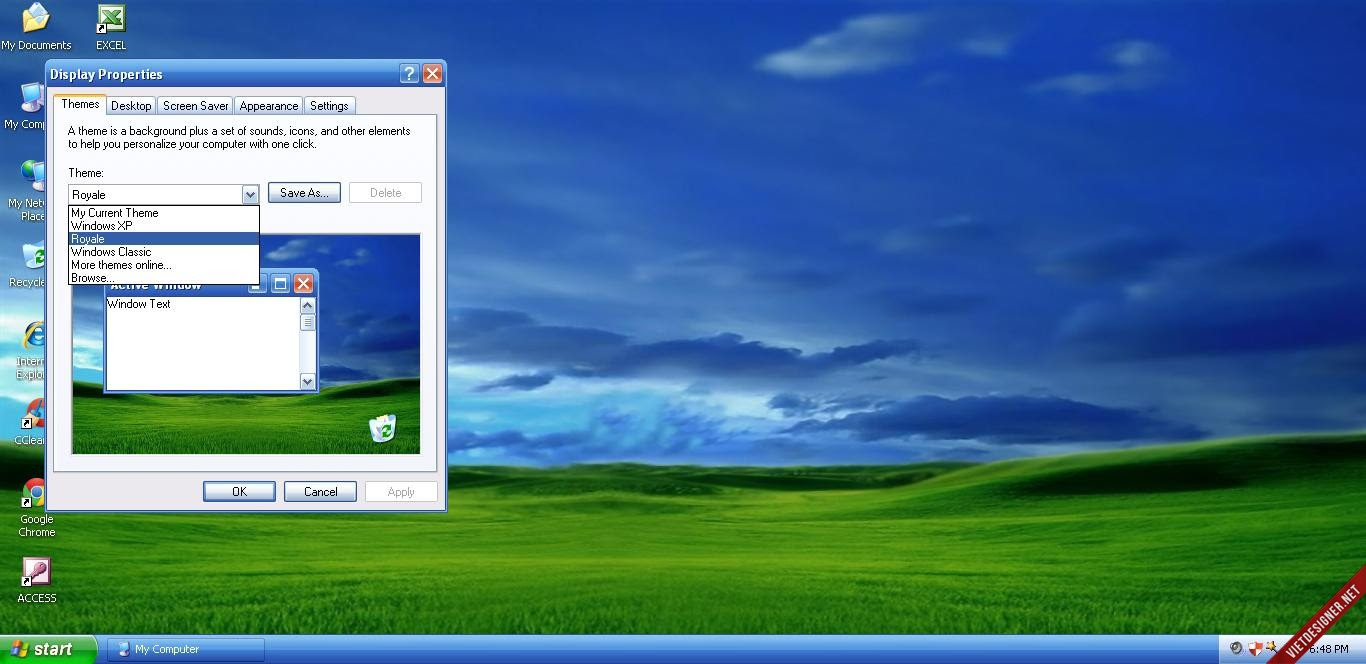Choose Browse... theme option

click(164, 277)
